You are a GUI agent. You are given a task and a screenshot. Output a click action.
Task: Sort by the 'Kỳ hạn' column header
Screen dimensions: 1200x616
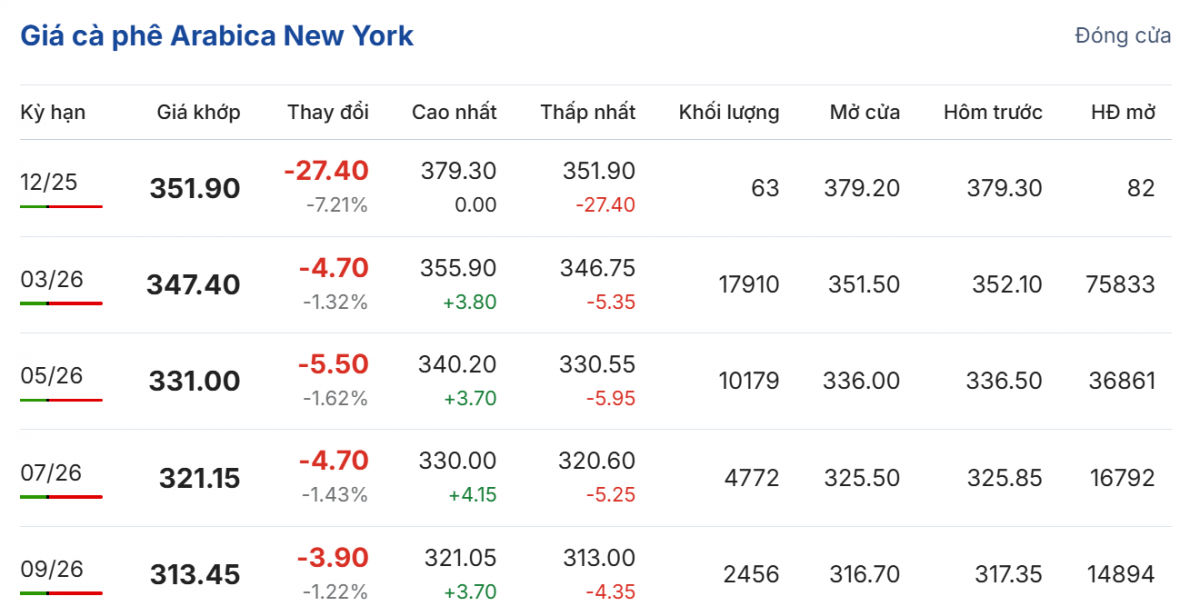tap(53, 112)
